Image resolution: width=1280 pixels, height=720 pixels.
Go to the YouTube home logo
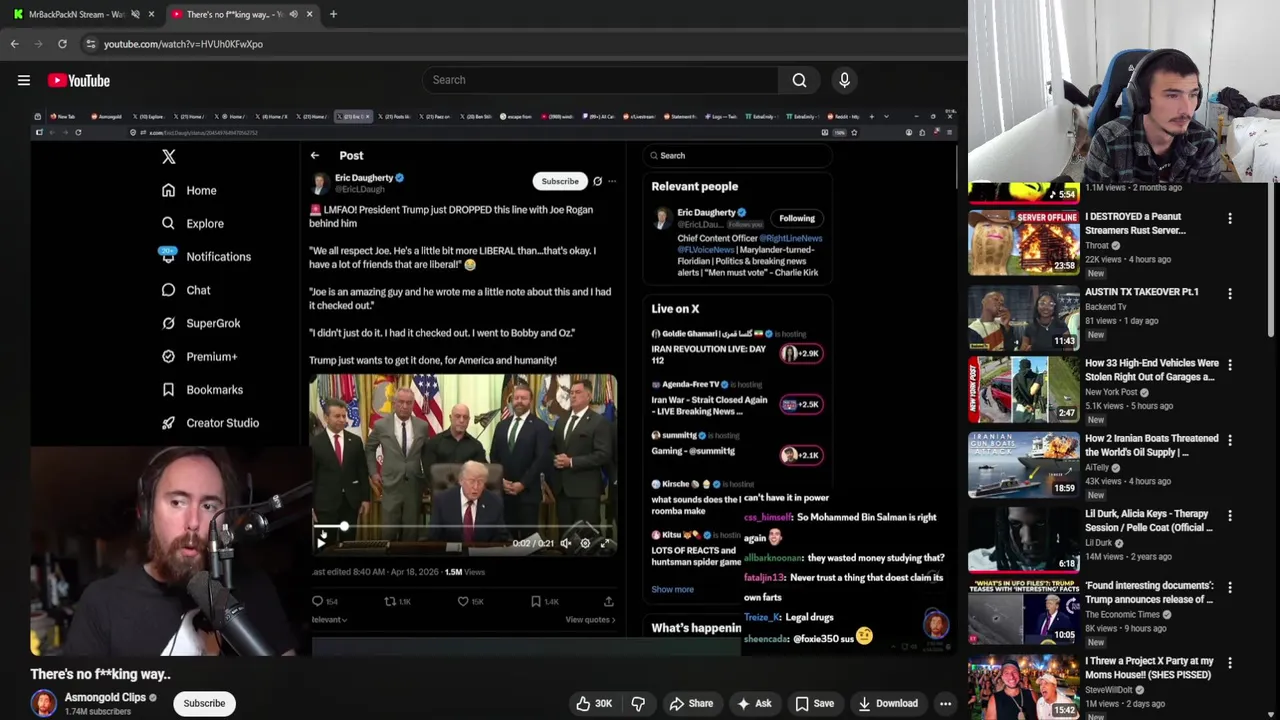[79, 80]
